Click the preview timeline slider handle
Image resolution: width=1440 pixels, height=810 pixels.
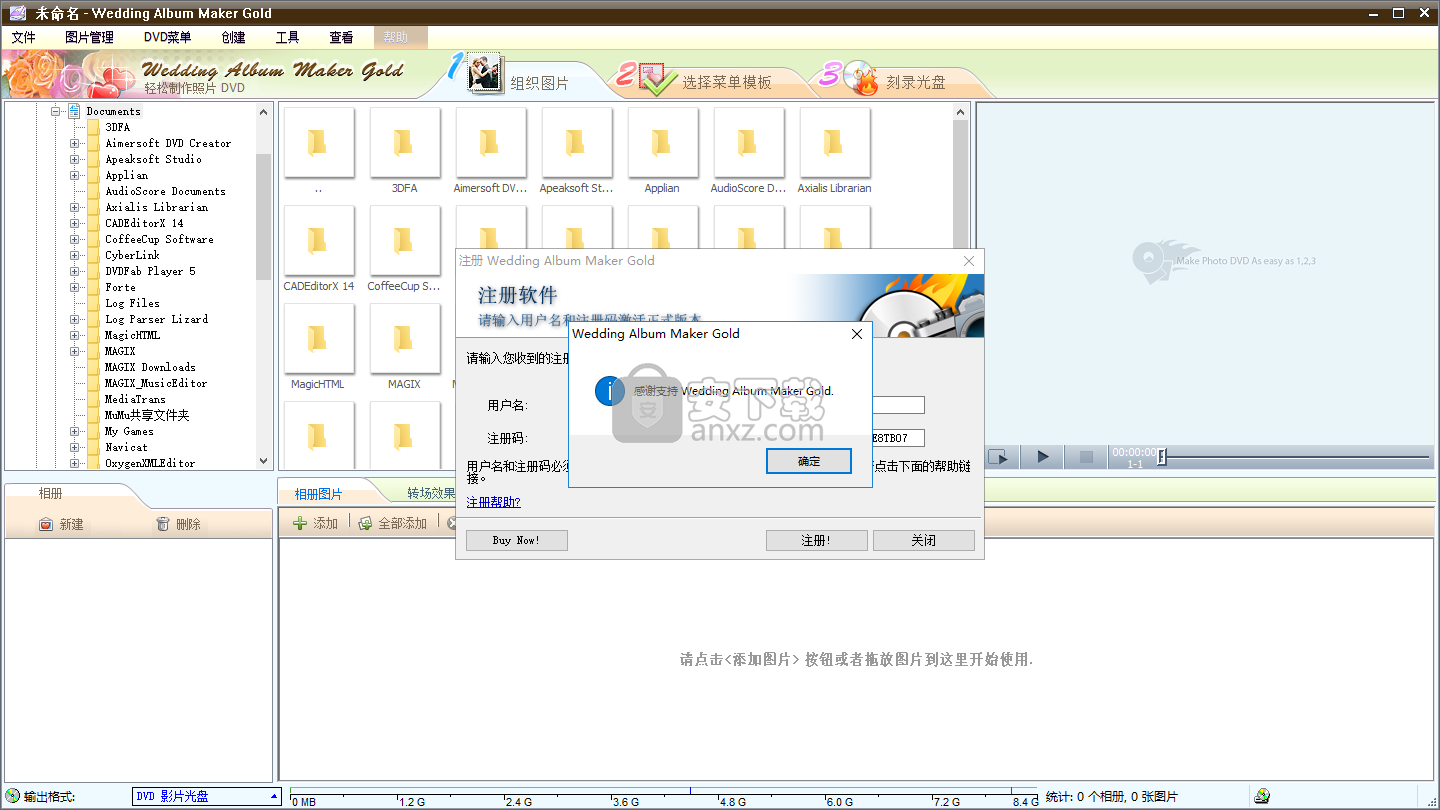click(x=1162, y=457)
